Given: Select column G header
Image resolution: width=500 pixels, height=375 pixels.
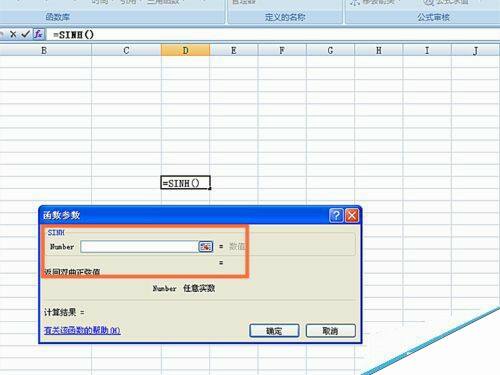Looking at the screenshot, I should tap(330, 51).
